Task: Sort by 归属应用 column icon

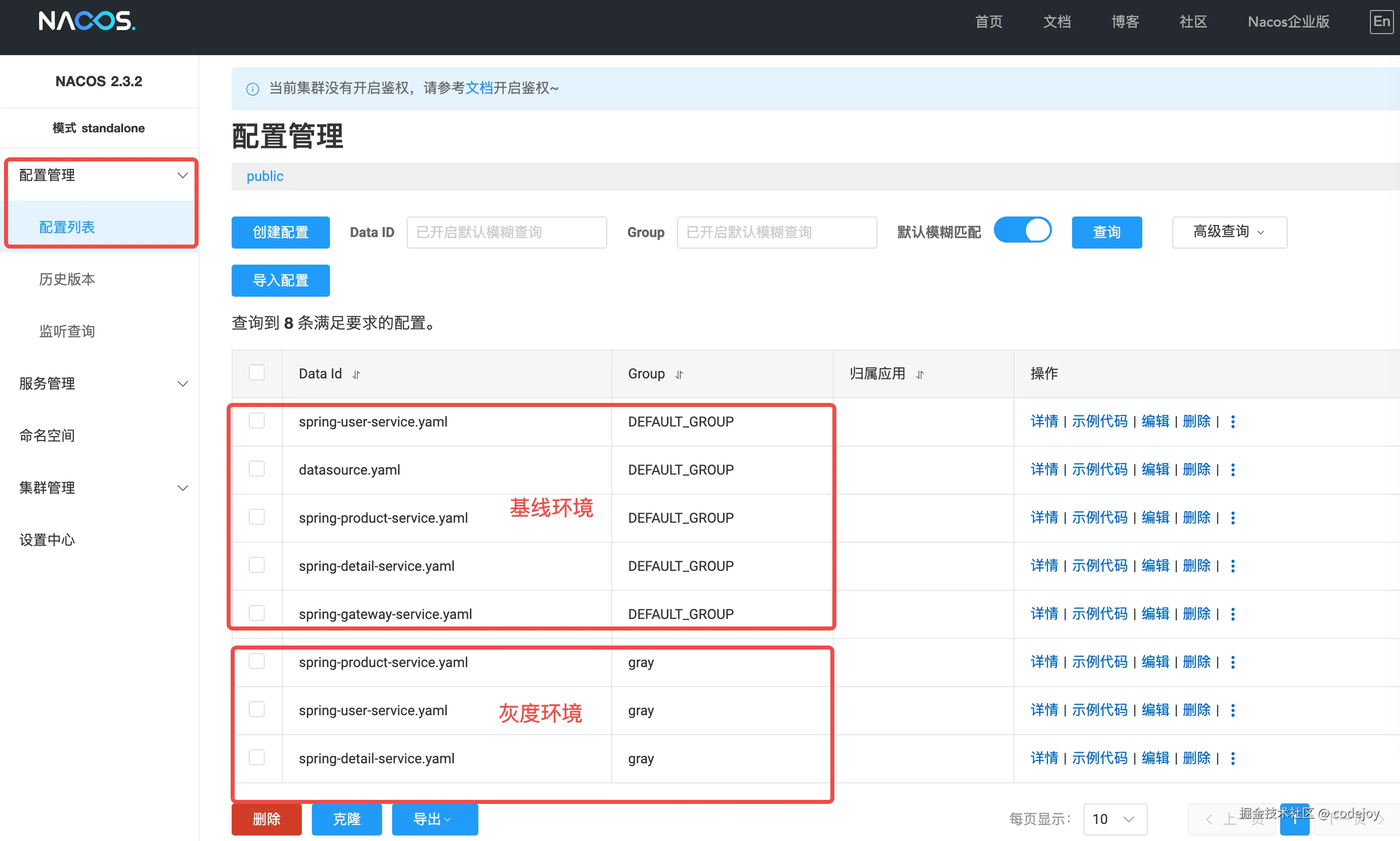Action: [x=920, y=374]
